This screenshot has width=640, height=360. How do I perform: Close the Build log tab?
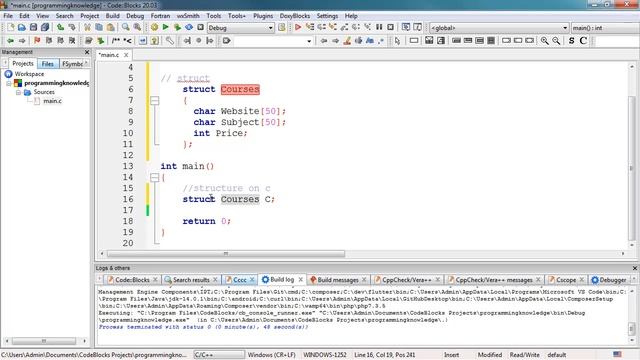point(300,280)
